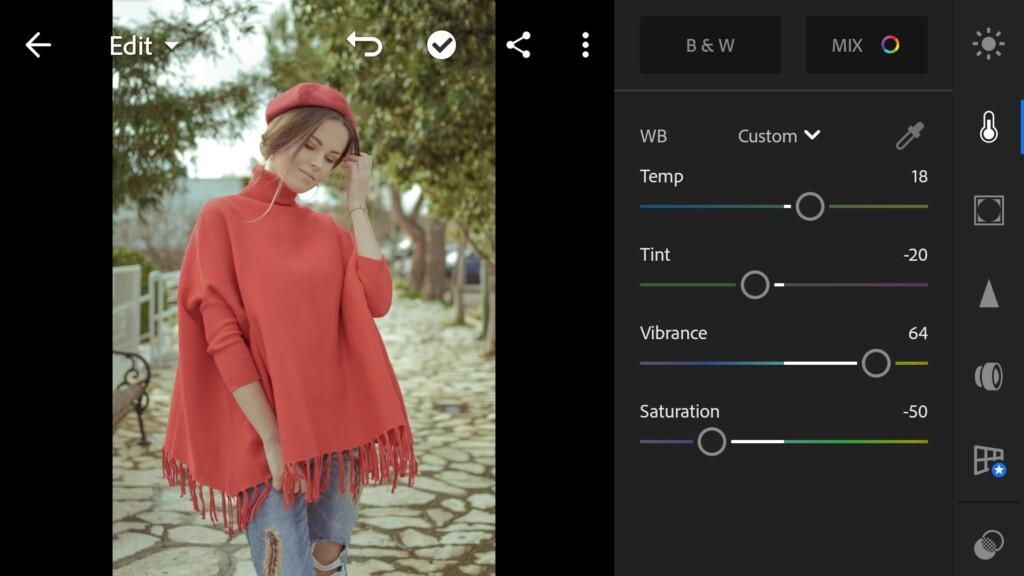This screenshot has height=576, width=1024.
Task: Open the Optics lens icon
Action: (x=988, y=376)
